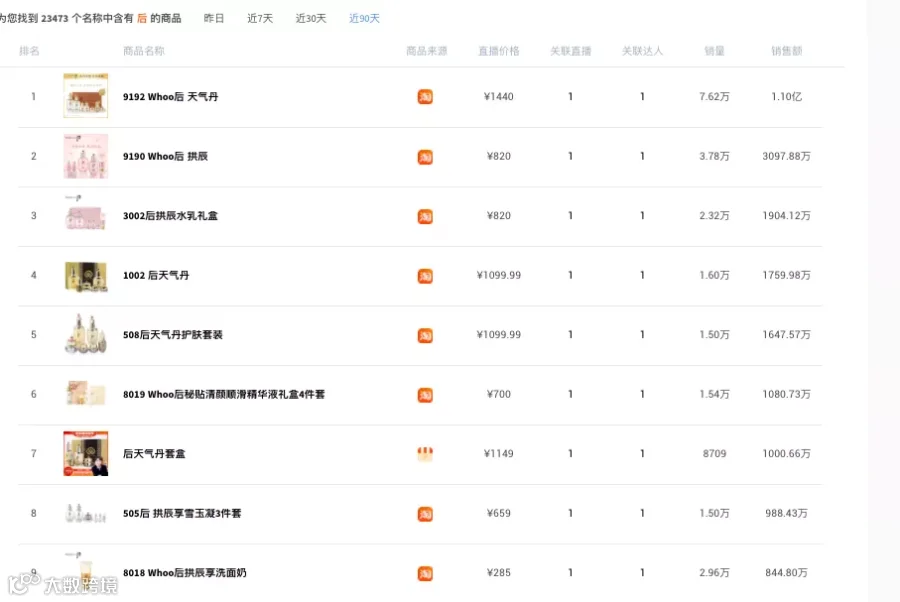Click Taobao source icon for 8018 Whoo后拱辰享洗面奶

425,573
